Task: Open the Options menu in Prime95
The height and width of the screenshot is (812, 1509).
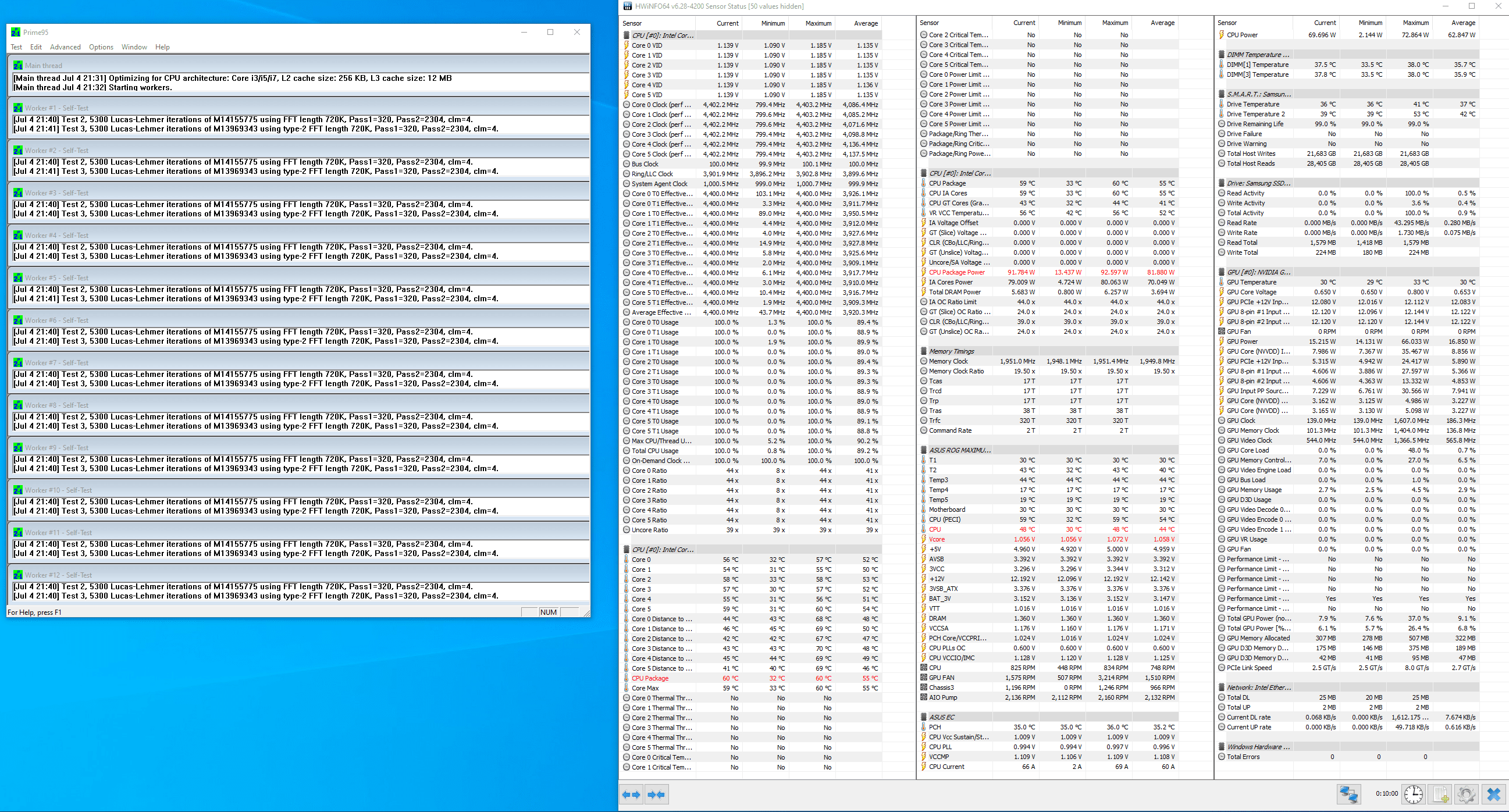Action: [101, 47]
